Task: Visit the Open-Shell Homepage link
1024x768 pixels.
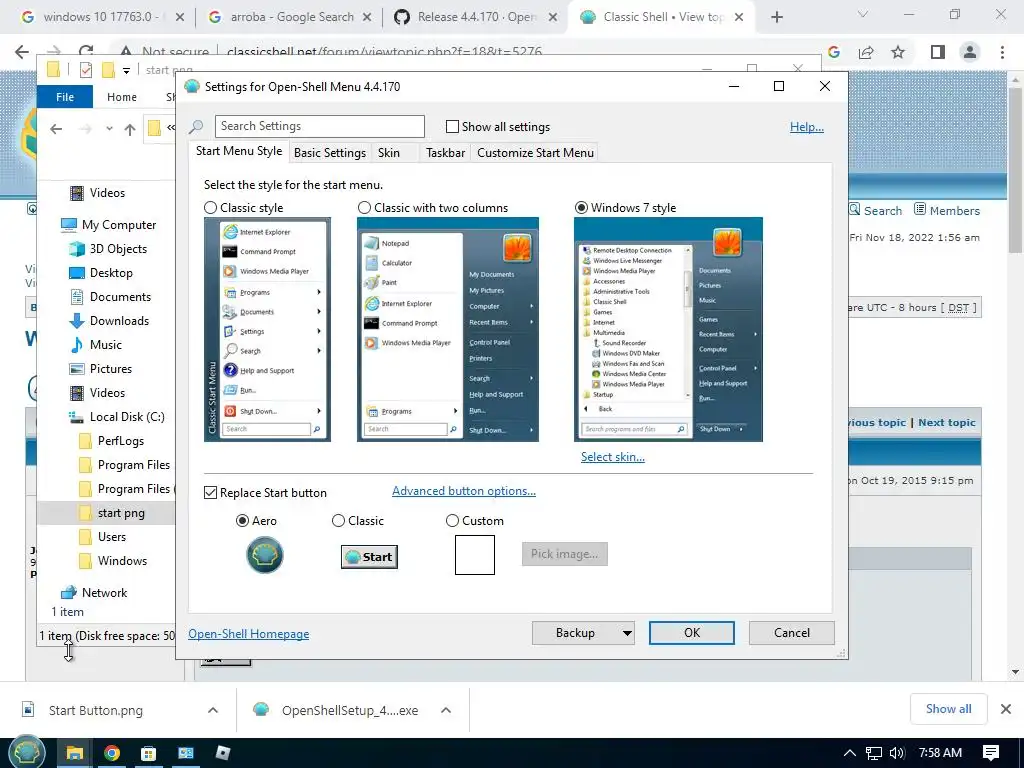Action: click(x=249, y=634)
